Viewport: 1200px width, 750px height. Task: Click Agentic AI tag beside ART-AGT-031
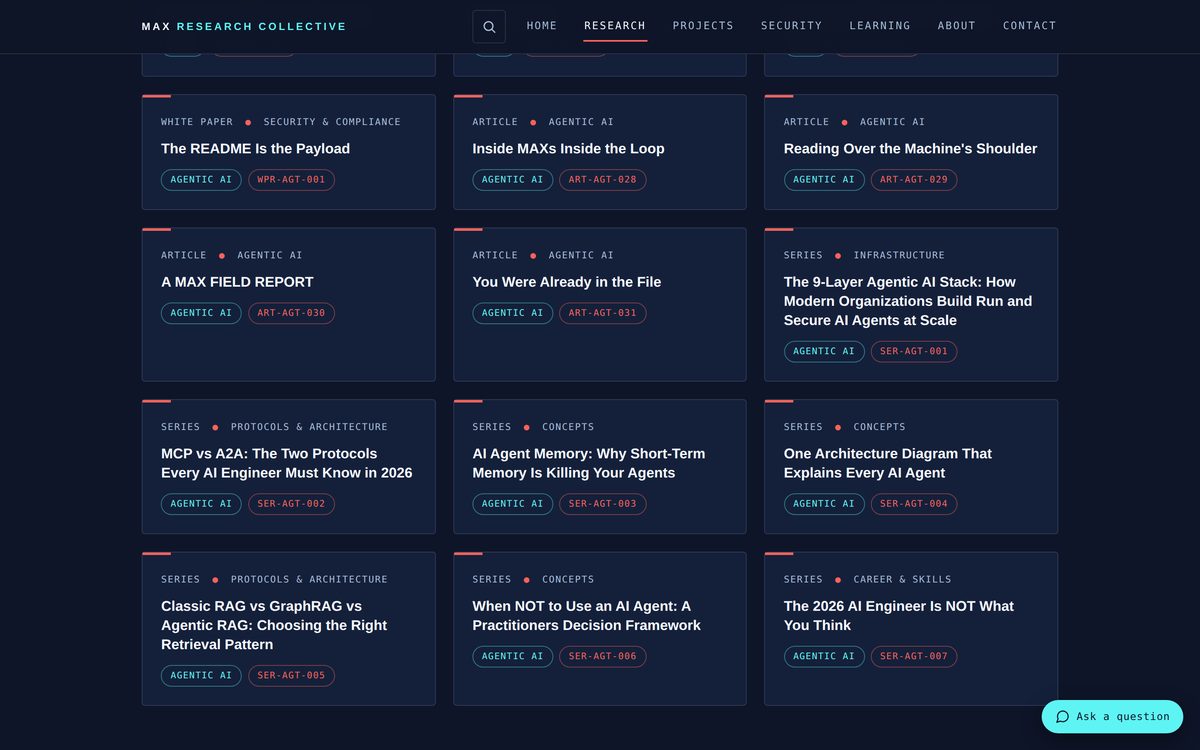513,313
